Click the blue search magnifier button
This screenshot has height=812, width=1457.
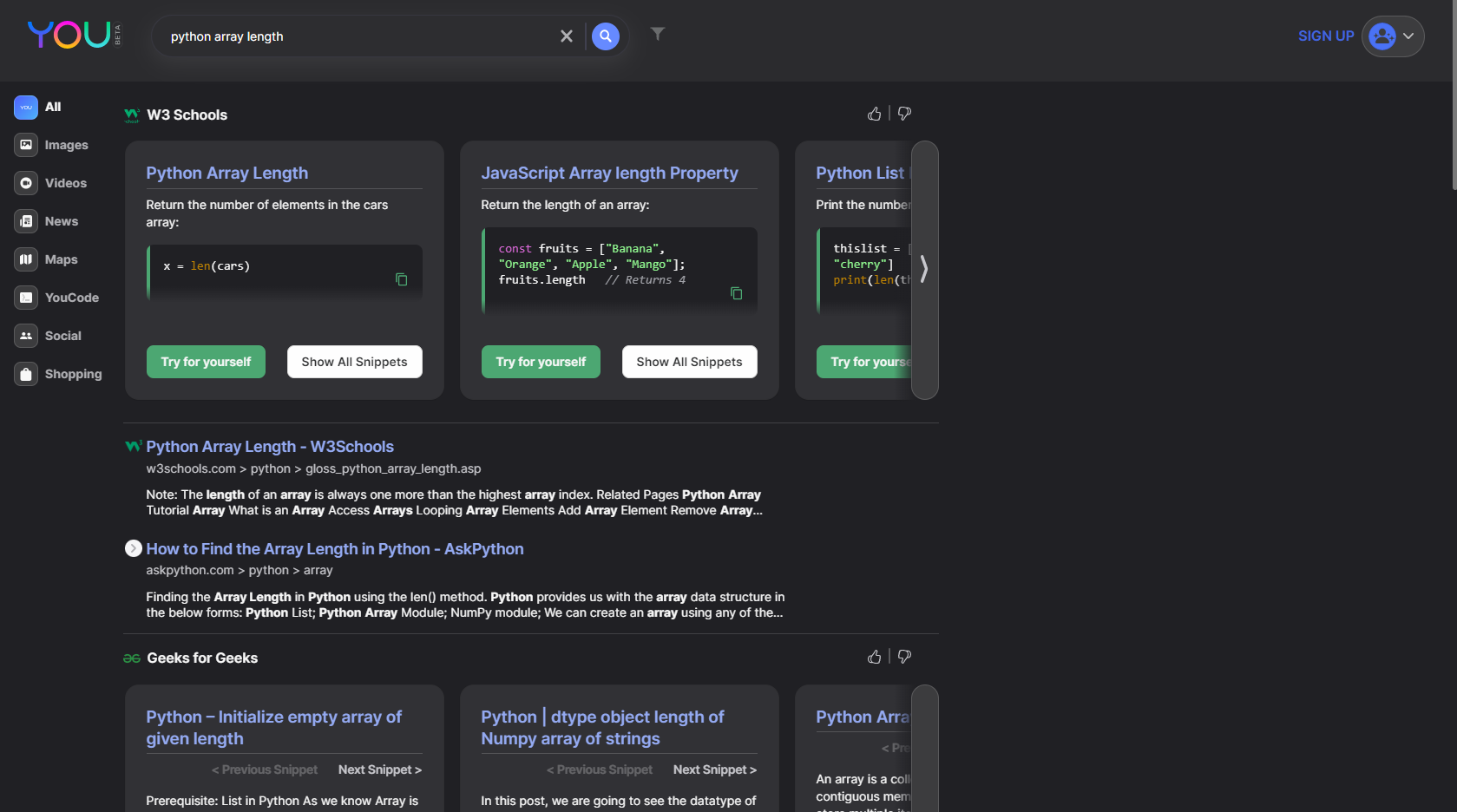click(606, 36)
